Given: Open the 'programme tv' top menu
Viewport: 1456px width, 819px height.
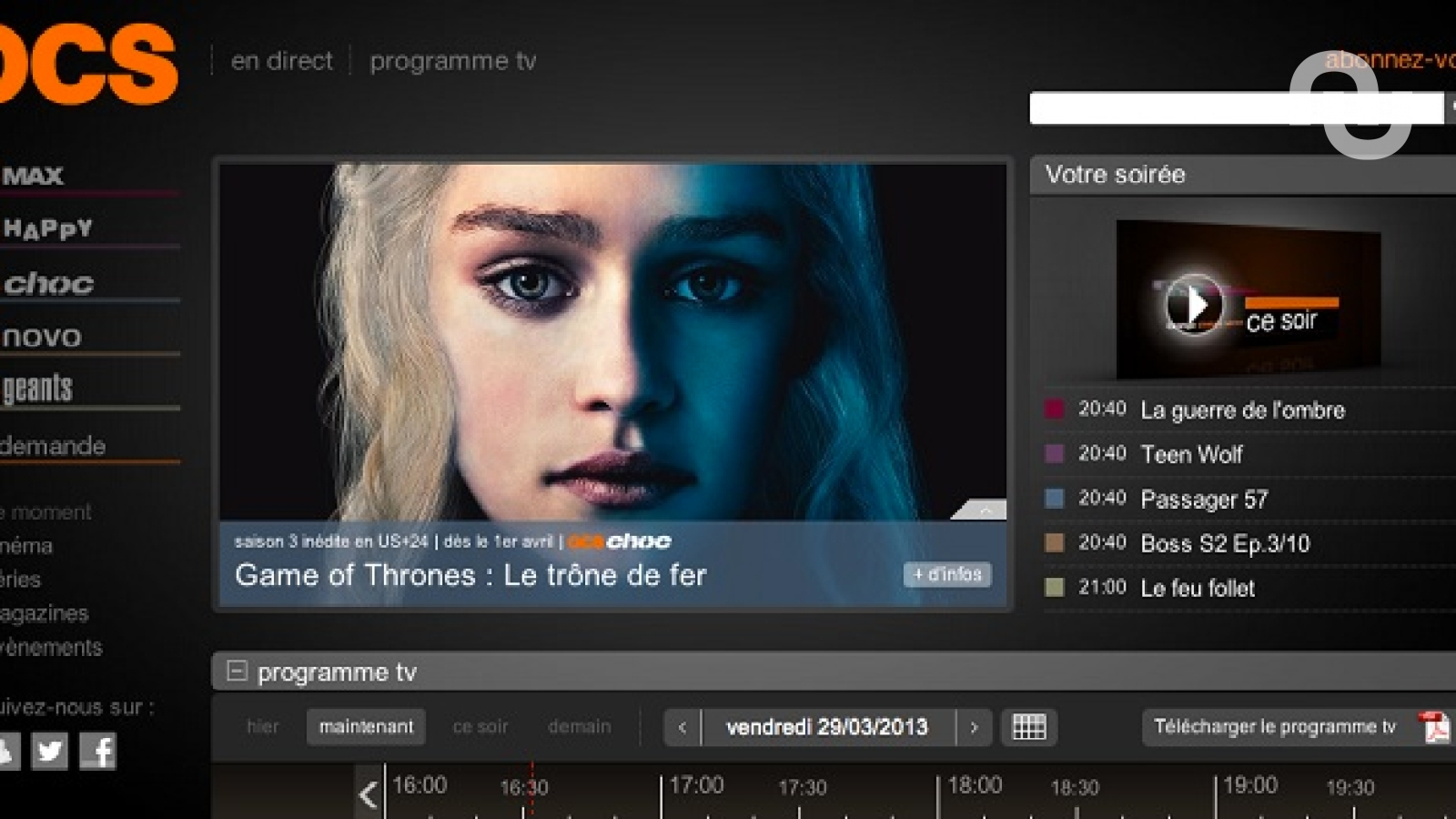Looking at the screenshot, I should pyautogui.click(x=453, y=61).
